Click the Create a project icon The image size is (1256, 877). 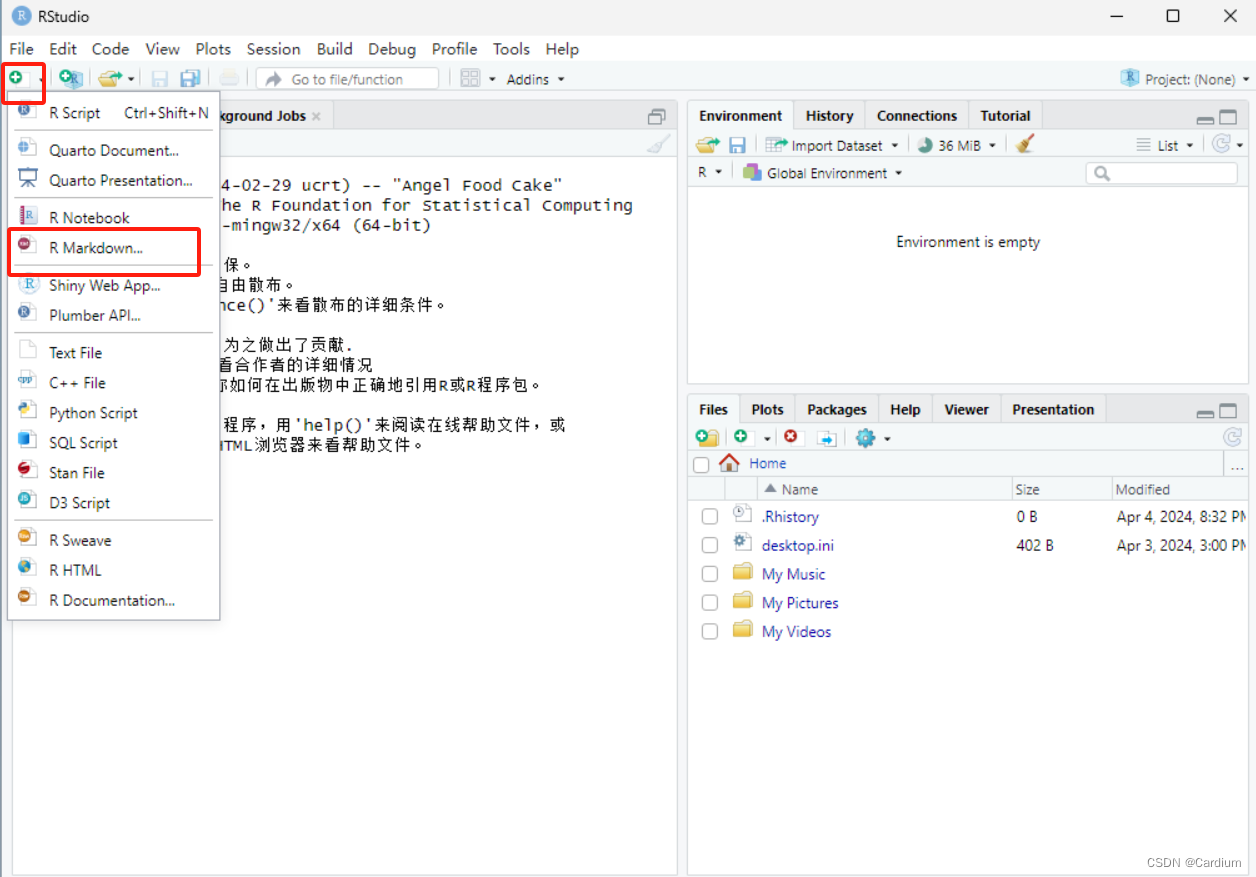pos(70,78)
